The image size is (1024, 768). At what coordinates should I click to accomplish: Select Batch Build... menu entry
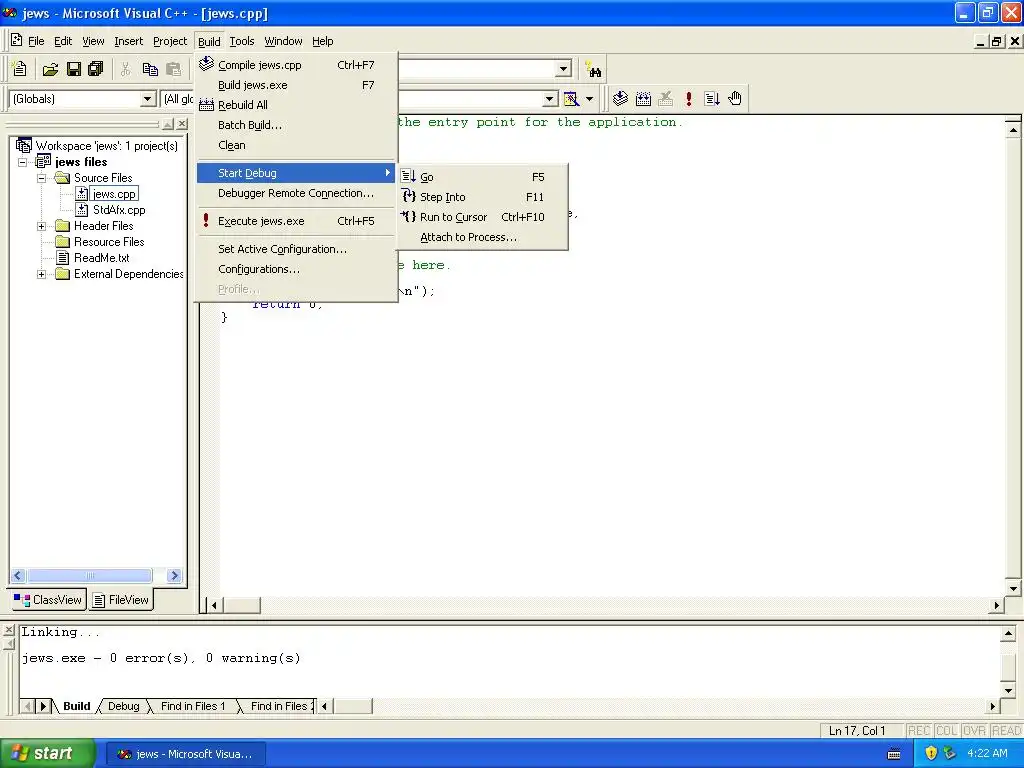click(x=296, y=125)
